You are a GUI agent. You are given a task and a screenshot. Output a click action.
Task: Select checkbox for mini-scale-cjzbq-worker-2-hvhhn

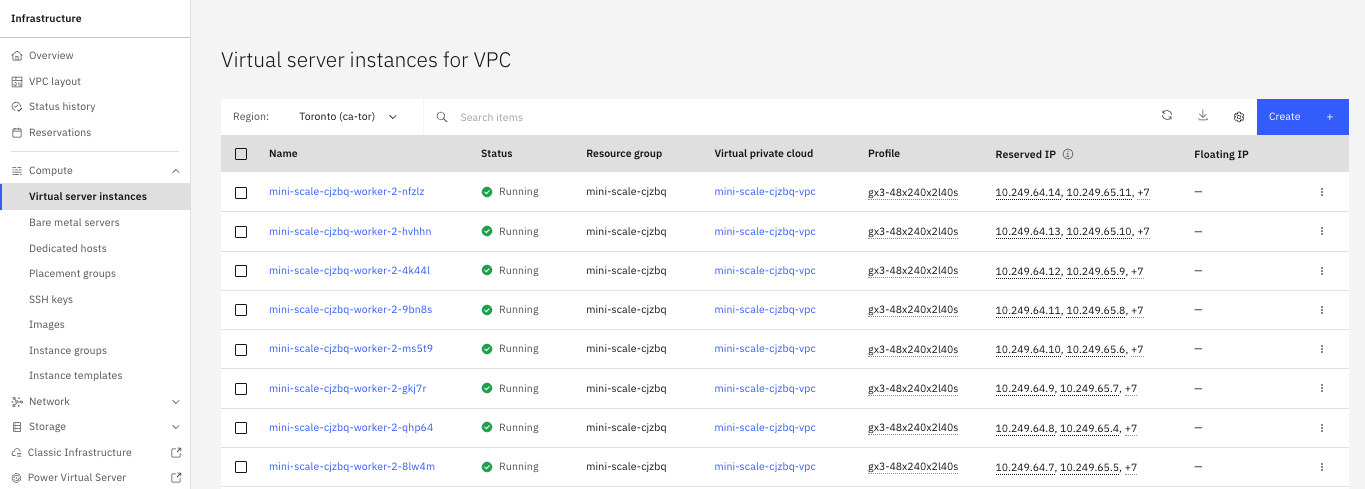click(x=241, y=231)
